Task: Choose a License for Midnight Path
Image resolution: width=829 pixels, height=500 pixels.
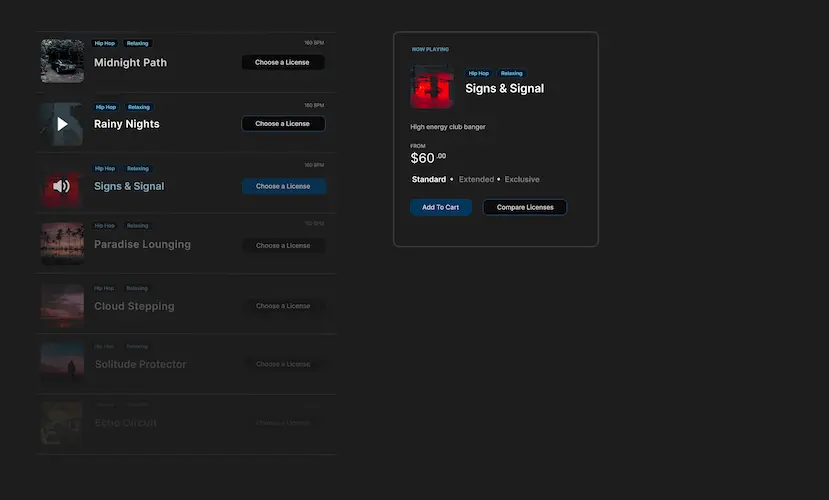Action: (283, 62)
